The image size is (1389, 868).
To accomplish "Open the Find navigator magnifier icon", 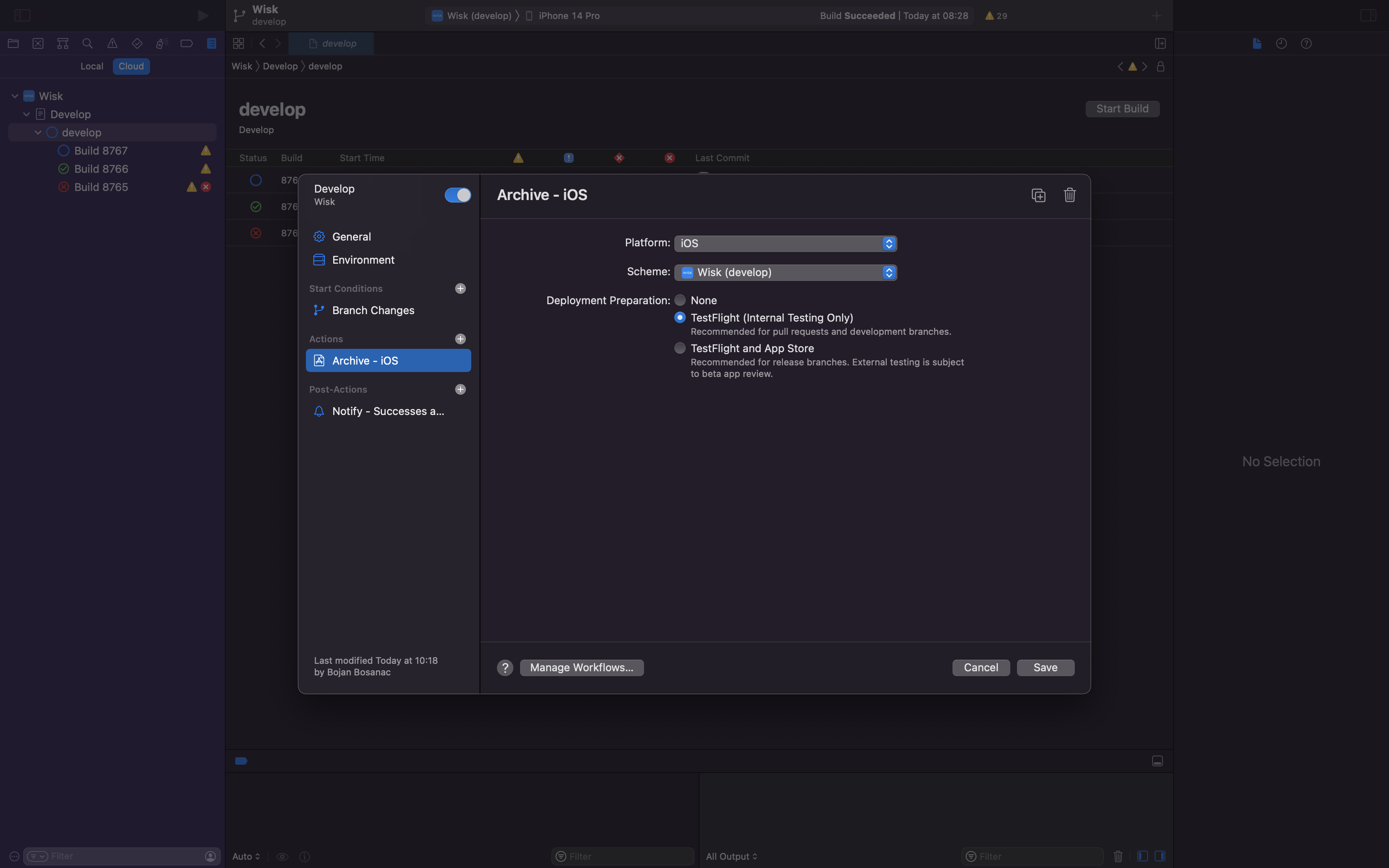I will click(x=87, y=44).
